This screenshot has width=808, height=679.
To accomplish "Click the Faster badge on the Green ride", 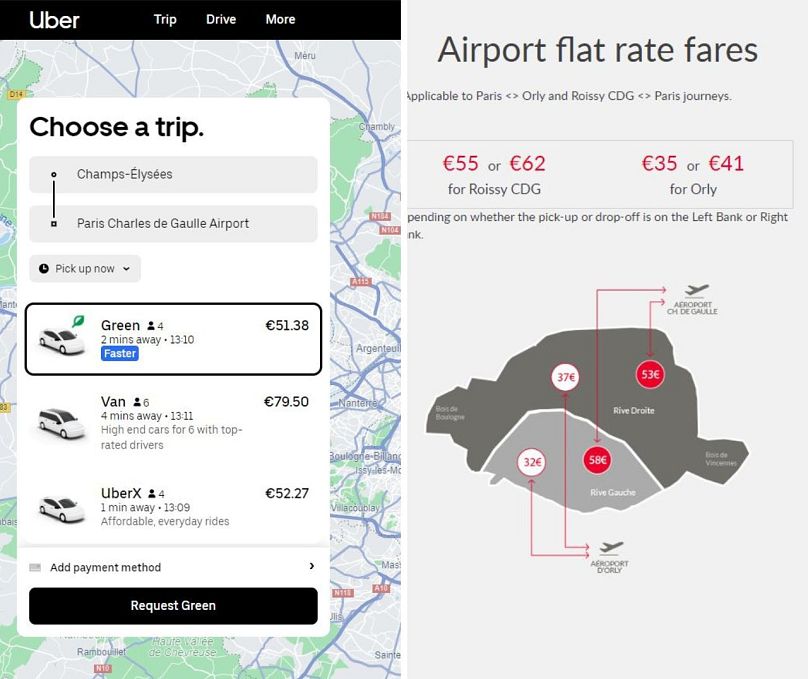I will [x=120, y=353].
